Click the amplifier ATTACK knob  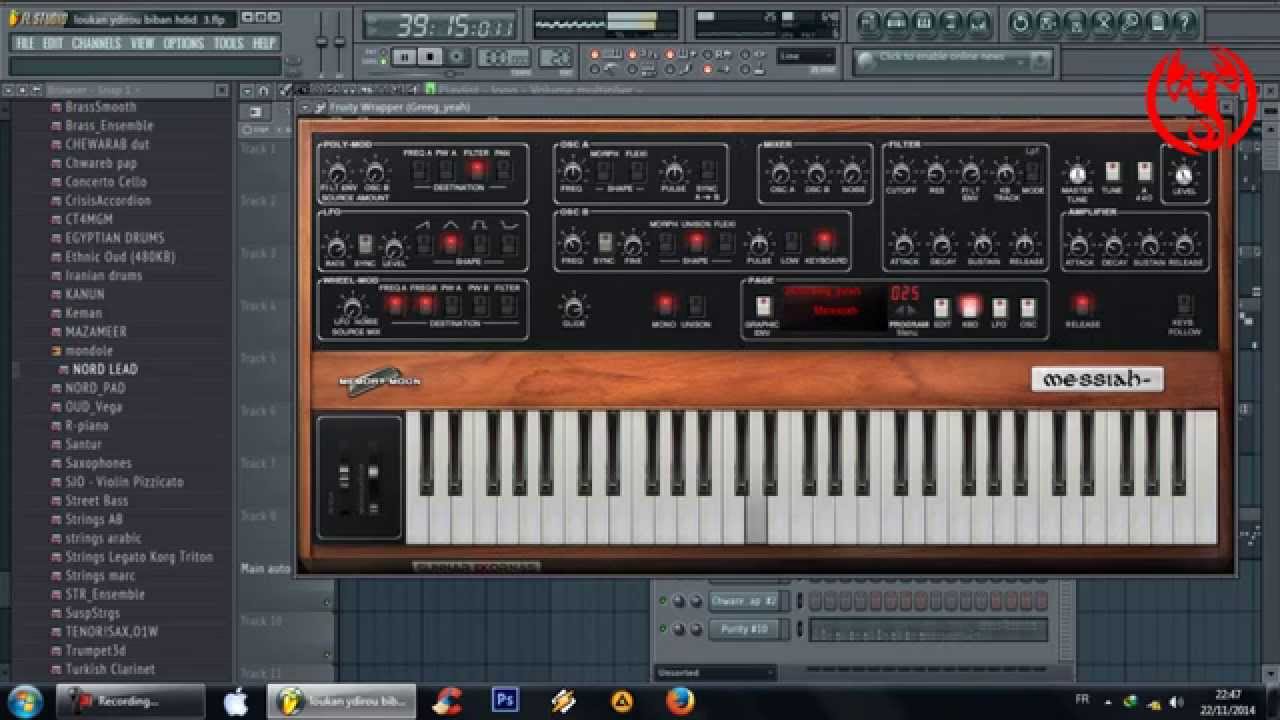[x=1079, y=245]
